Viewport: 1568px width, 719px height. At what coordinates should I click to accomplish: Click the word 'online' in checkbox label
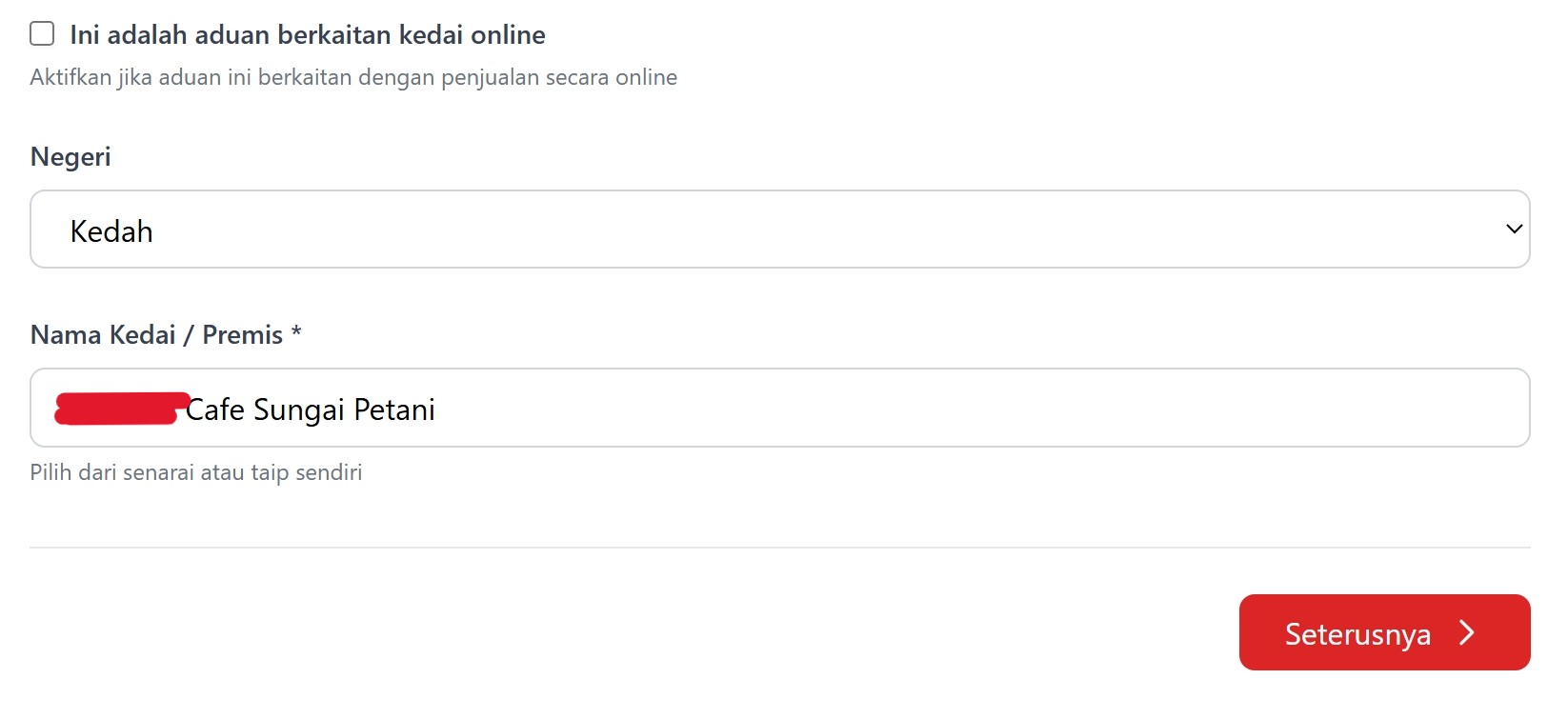(x=508, y=35)
